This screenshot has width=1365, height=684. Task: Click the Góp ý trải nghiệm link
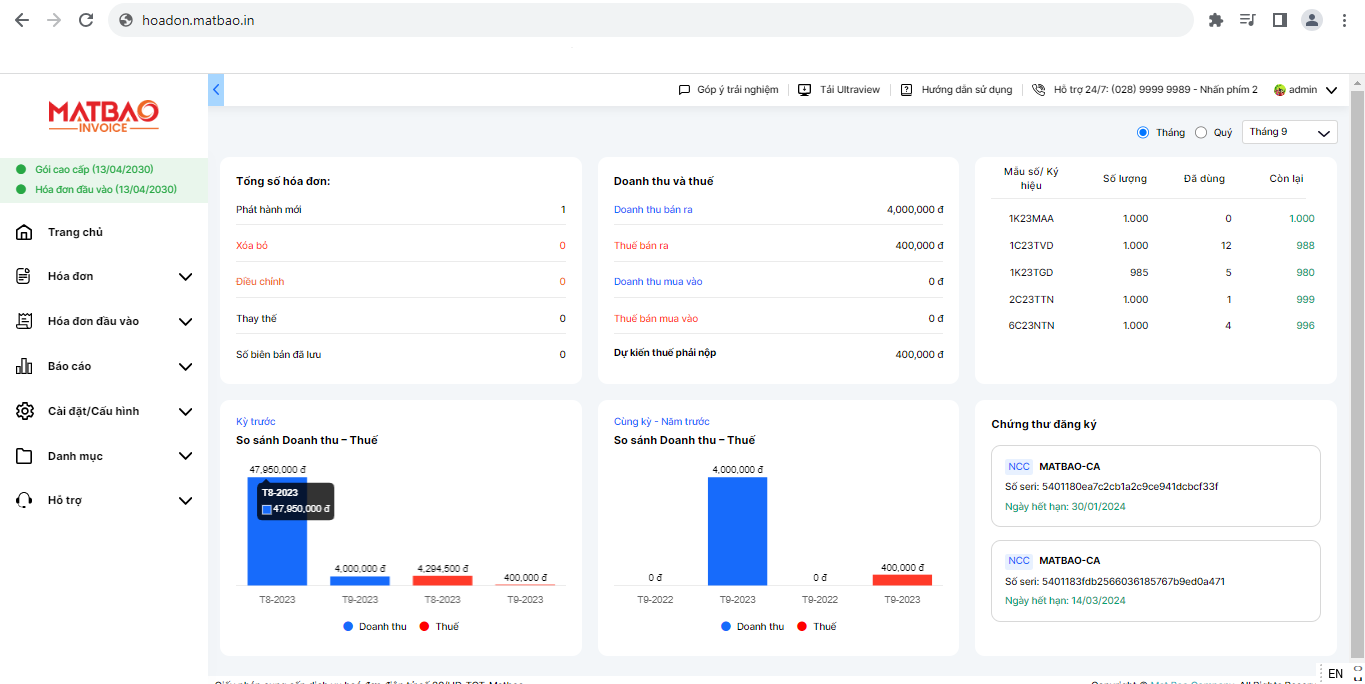(738, 90)
